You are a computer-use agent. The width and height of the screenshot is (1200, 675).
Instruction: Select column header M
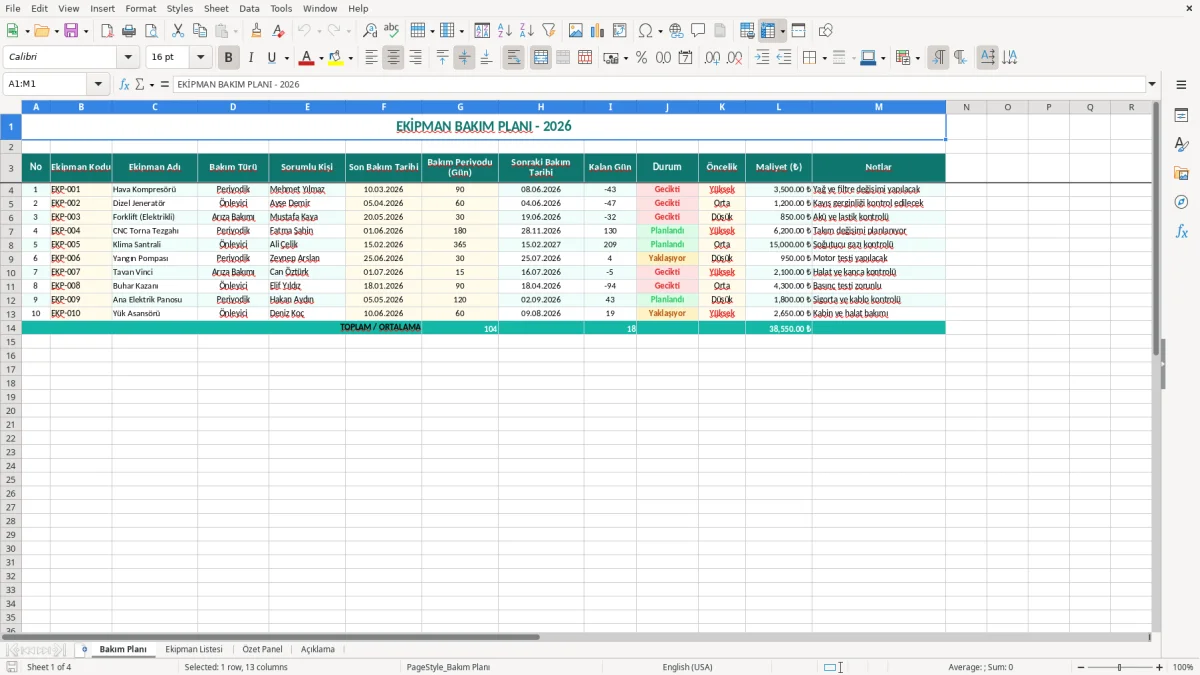point(878,107)
